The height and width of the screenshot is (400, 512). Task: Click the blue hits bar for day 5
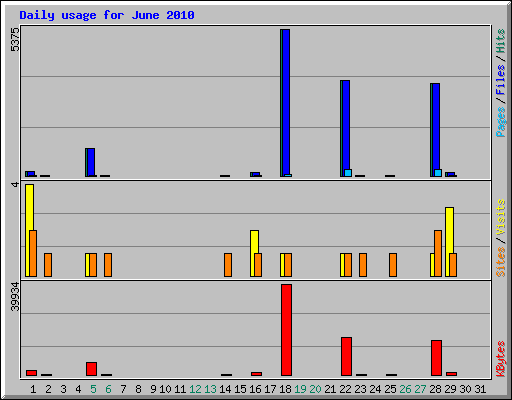point(91,162)
